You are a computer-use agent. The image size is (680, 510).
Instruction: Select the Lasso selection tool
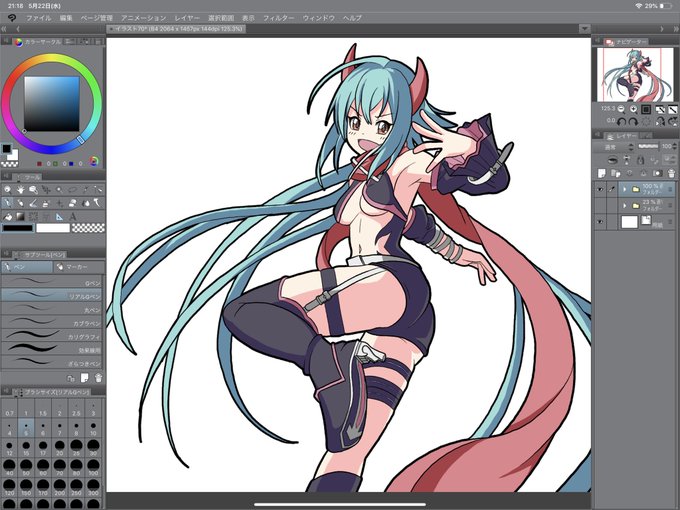pos(72,190)
